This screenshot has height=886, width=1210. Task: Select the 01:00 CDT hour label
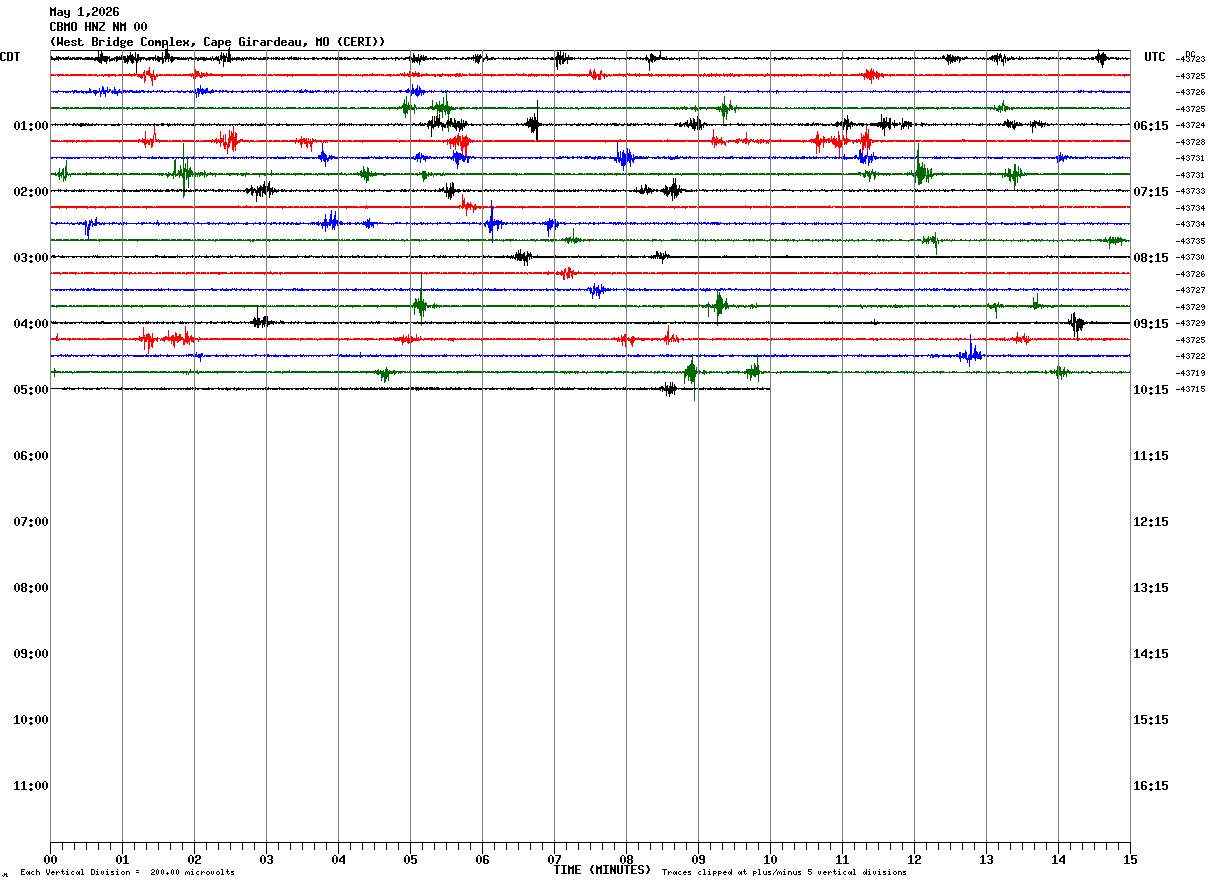pyautogui.click(x=31, y=126)
